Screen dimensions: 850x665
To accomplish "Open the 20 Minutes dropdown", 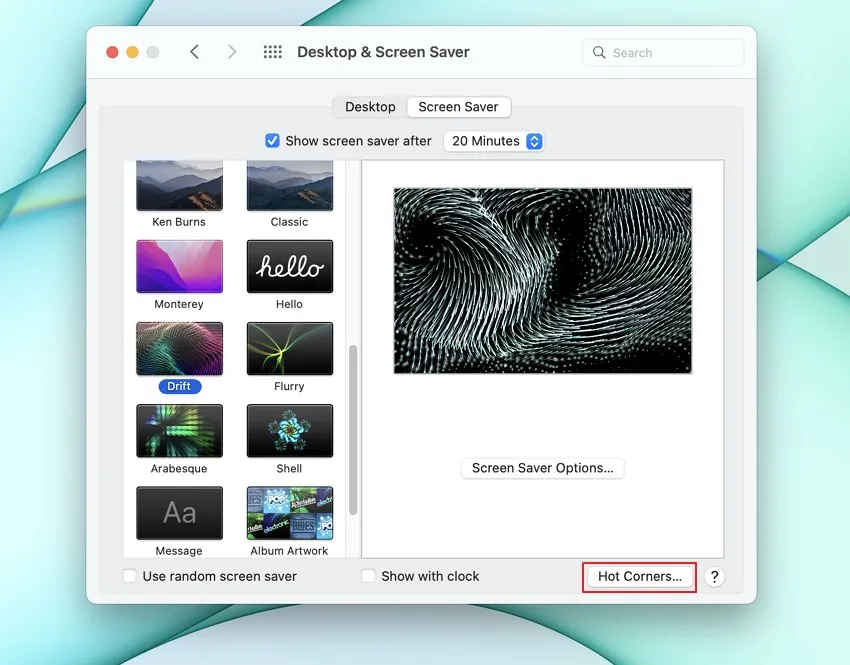I will [x=493, y=141].
